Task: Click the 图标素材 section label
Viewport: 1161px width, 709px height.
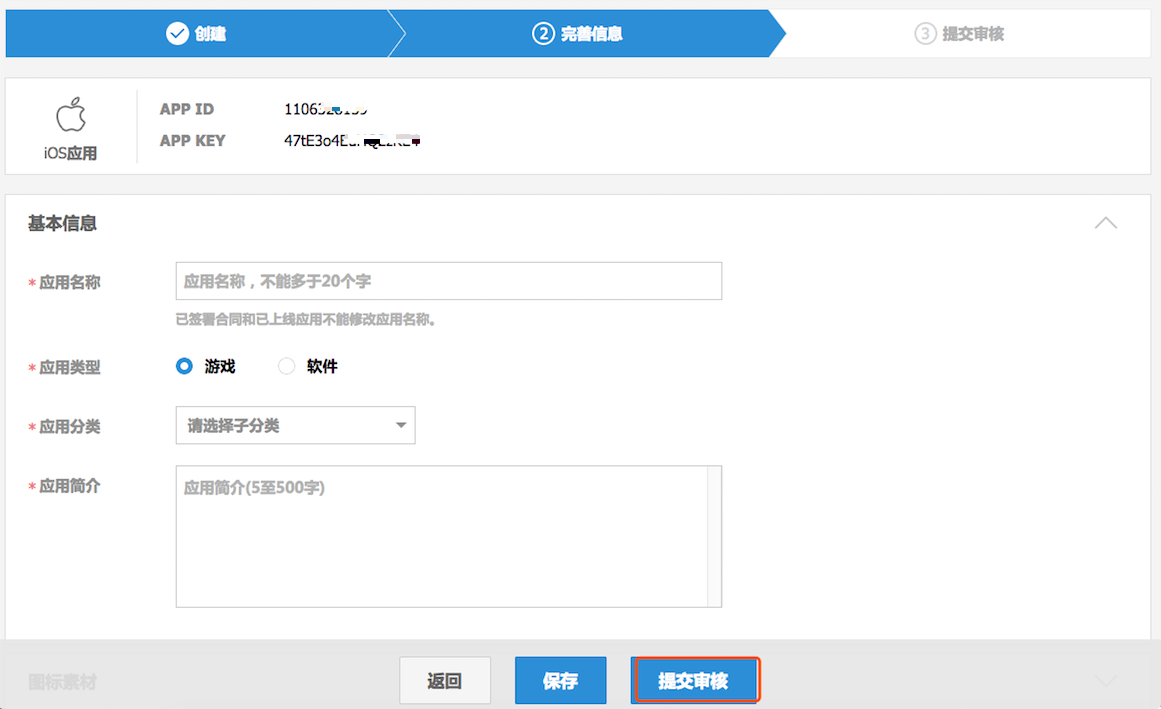Action: (61, 680)
